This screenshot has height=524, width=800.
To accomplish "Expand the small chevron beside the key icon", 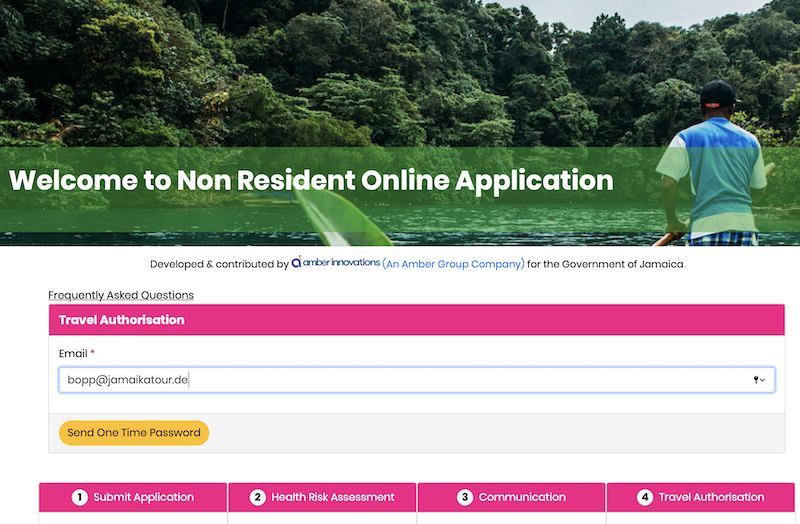I will 764,380.
